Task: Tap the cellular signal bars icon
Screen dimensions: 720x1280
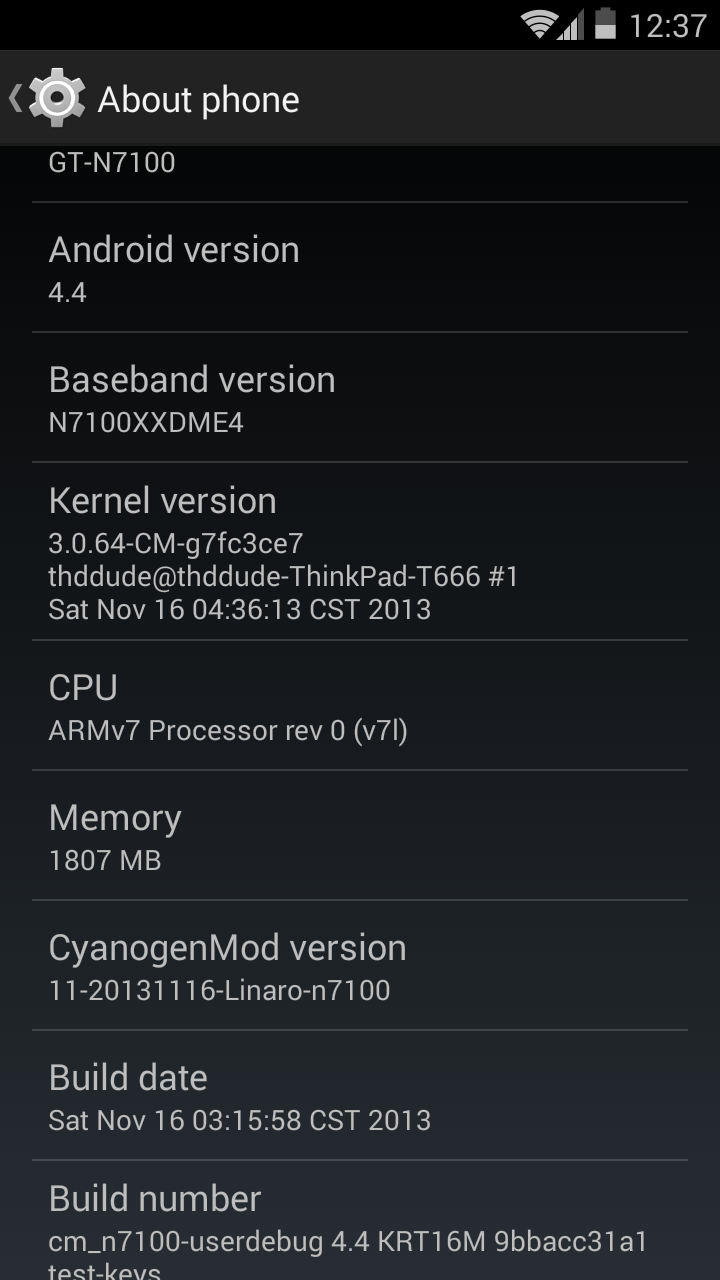Action: click(x=571, y=25)
